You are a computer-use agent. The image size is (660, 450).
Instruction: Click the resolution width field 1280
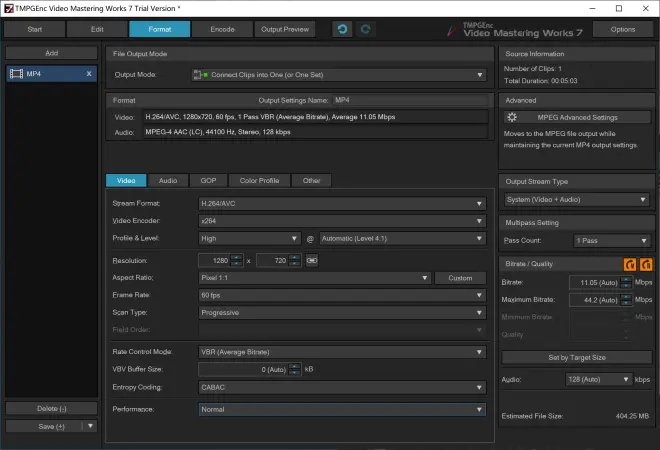pyautogui.click(x=214, y=261)
